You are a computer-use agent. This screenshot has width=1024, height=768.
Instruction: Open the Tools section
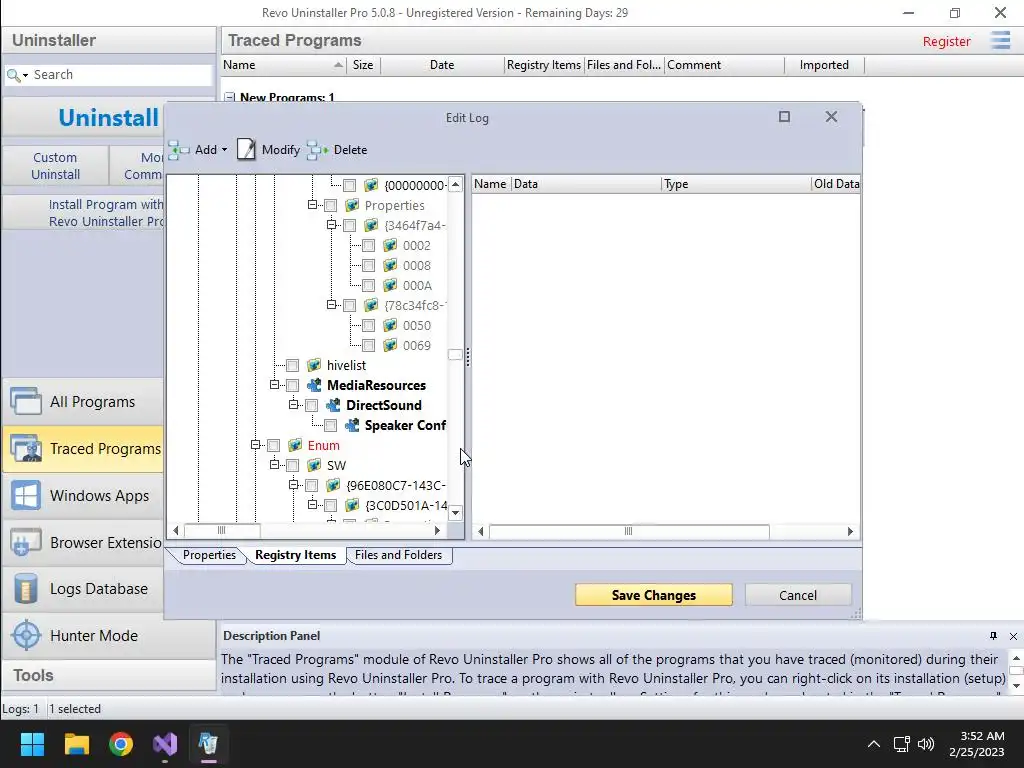click(x=108, y=675)
